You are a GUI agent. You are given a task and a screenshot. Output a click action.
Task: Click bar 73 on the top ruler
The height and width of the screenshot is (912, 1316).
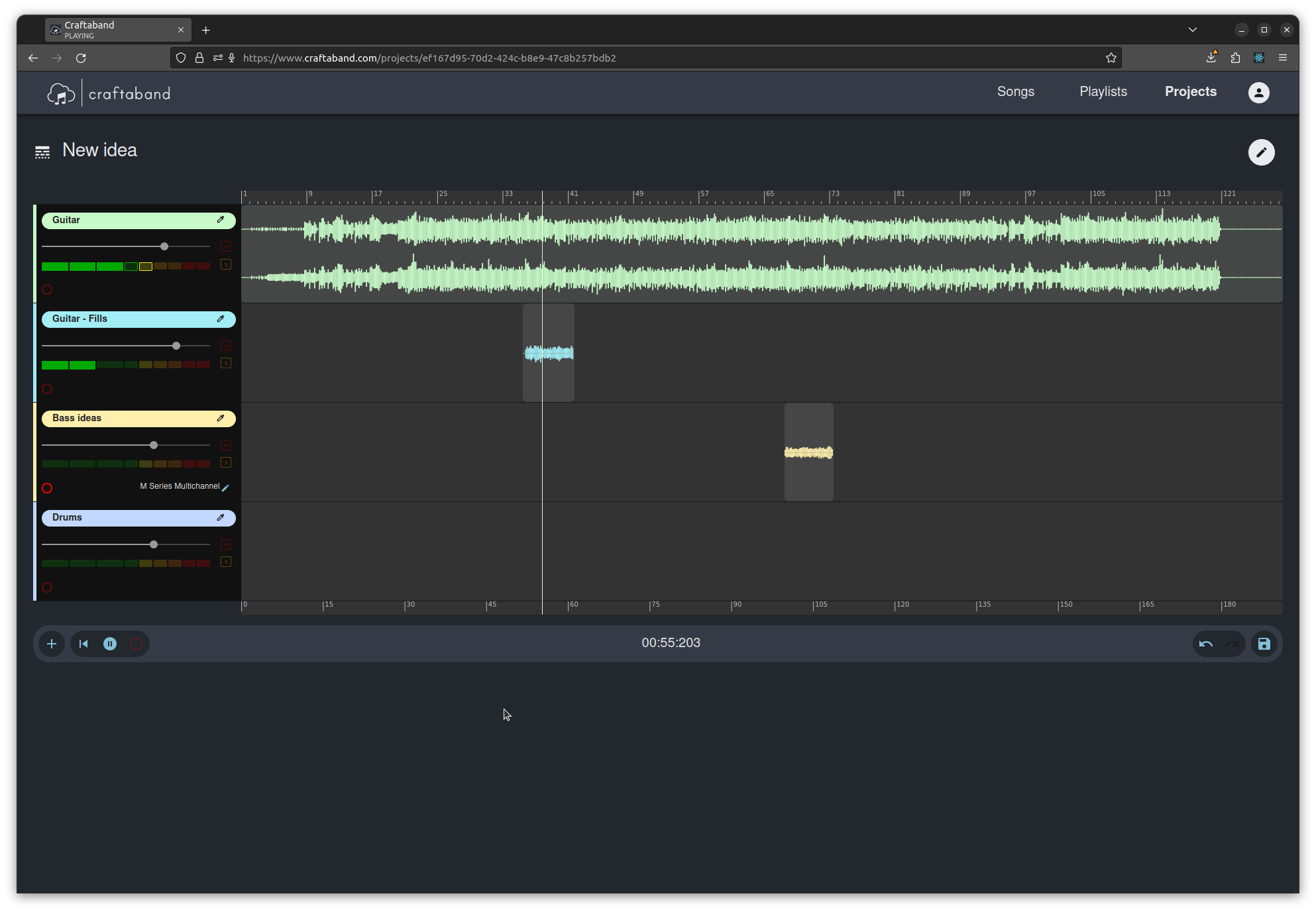coord(835,194)
